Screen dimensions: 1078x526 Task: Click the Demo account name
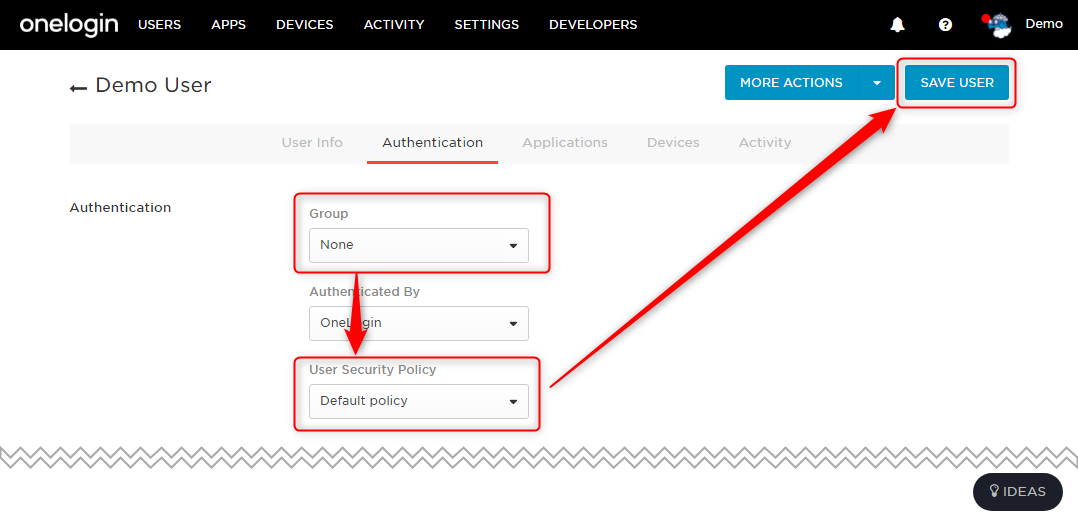[x=1044, y=24]
